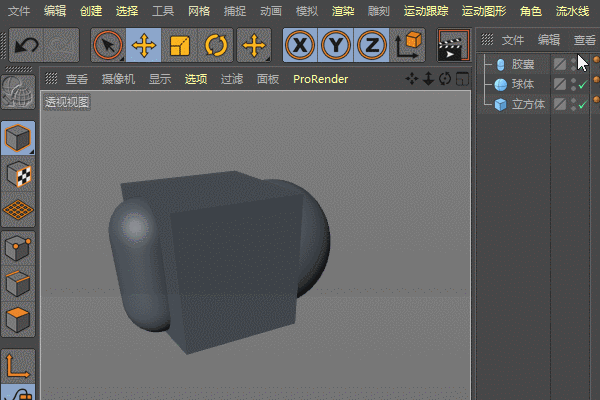Open the 运动图形 menu
The image size is (600, 400).
point(484,11)
